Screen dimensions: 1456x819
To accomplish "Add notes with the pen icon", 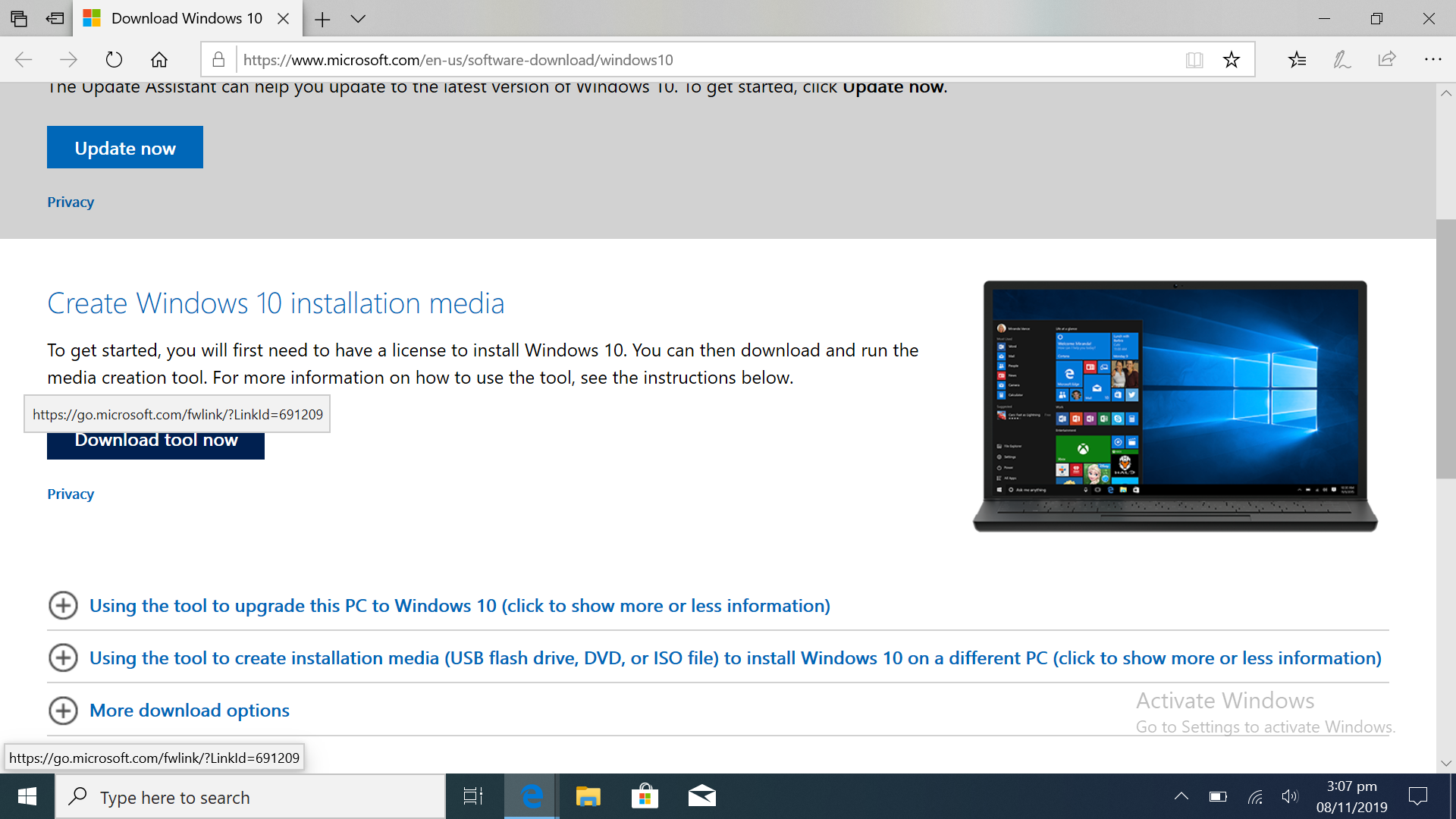I will 1341,59.
